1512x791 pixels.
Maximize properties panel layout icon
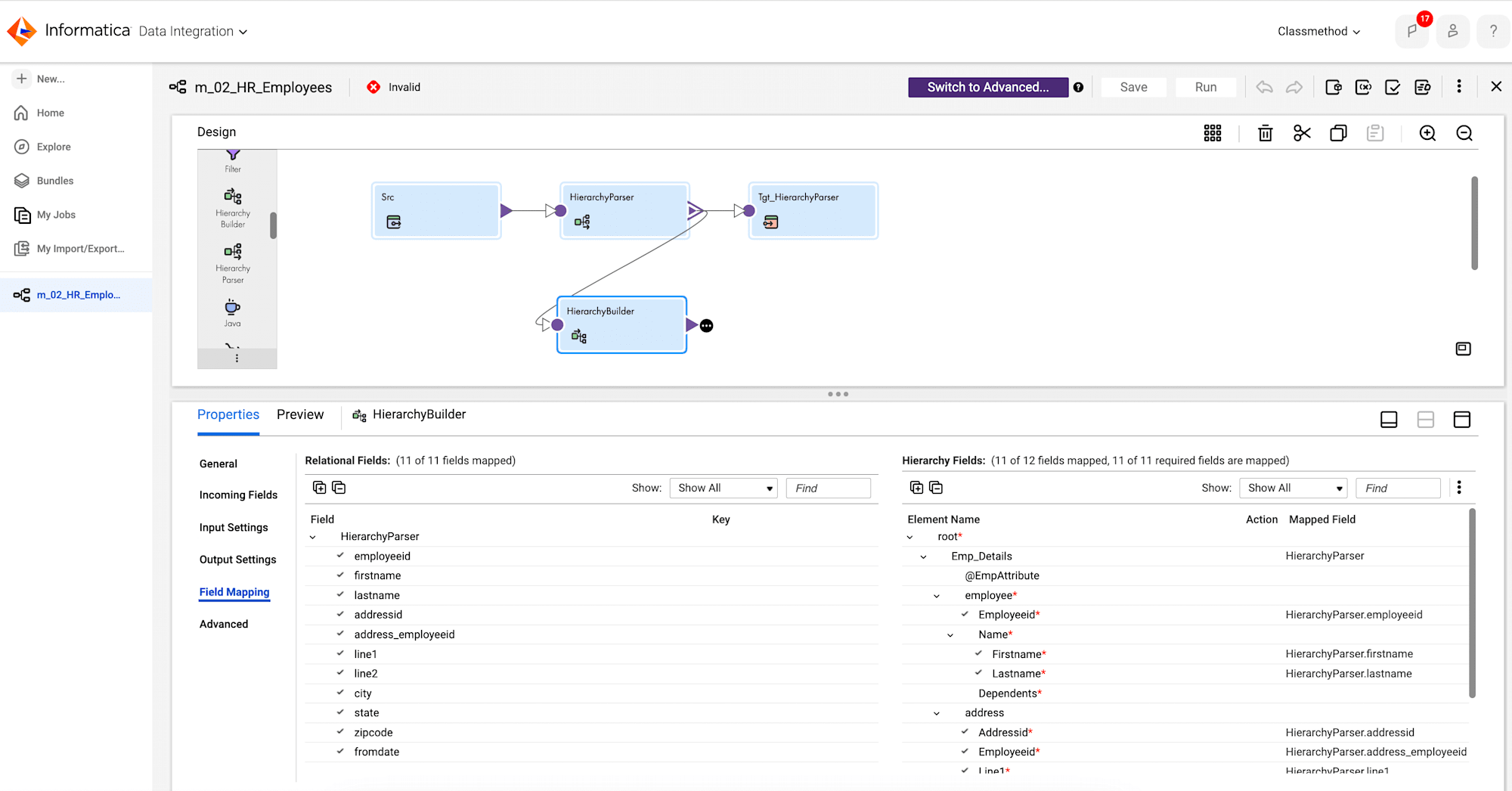1462,420
